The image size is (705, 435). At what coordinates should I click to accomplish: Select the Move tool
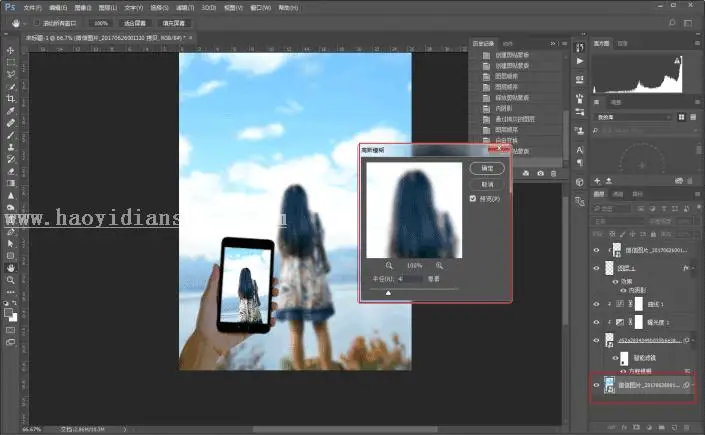pos(10,50)
